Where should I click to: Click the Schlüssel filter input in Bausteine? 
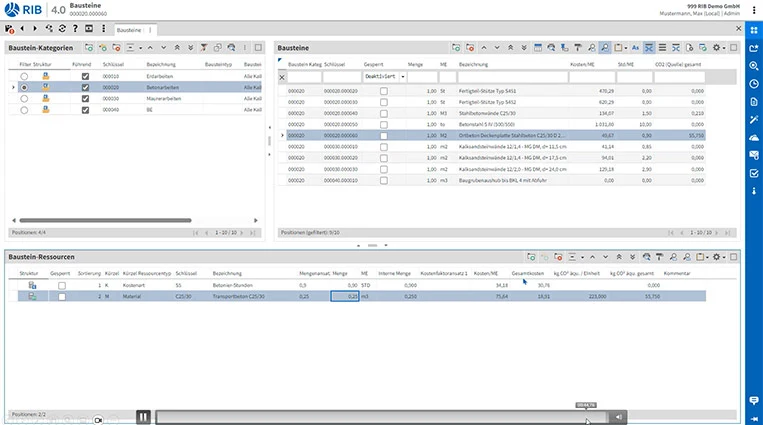(342, 77)
